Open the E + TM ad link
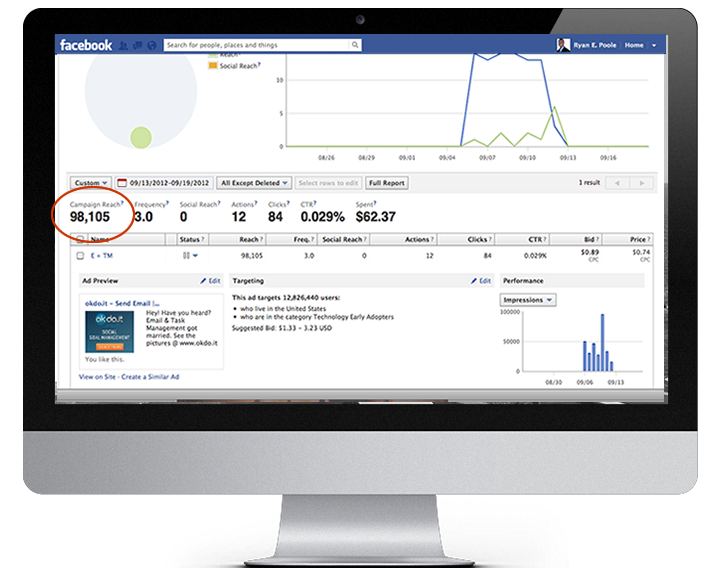The width and height of the screenshot is (710, 575). pos(102,256)
